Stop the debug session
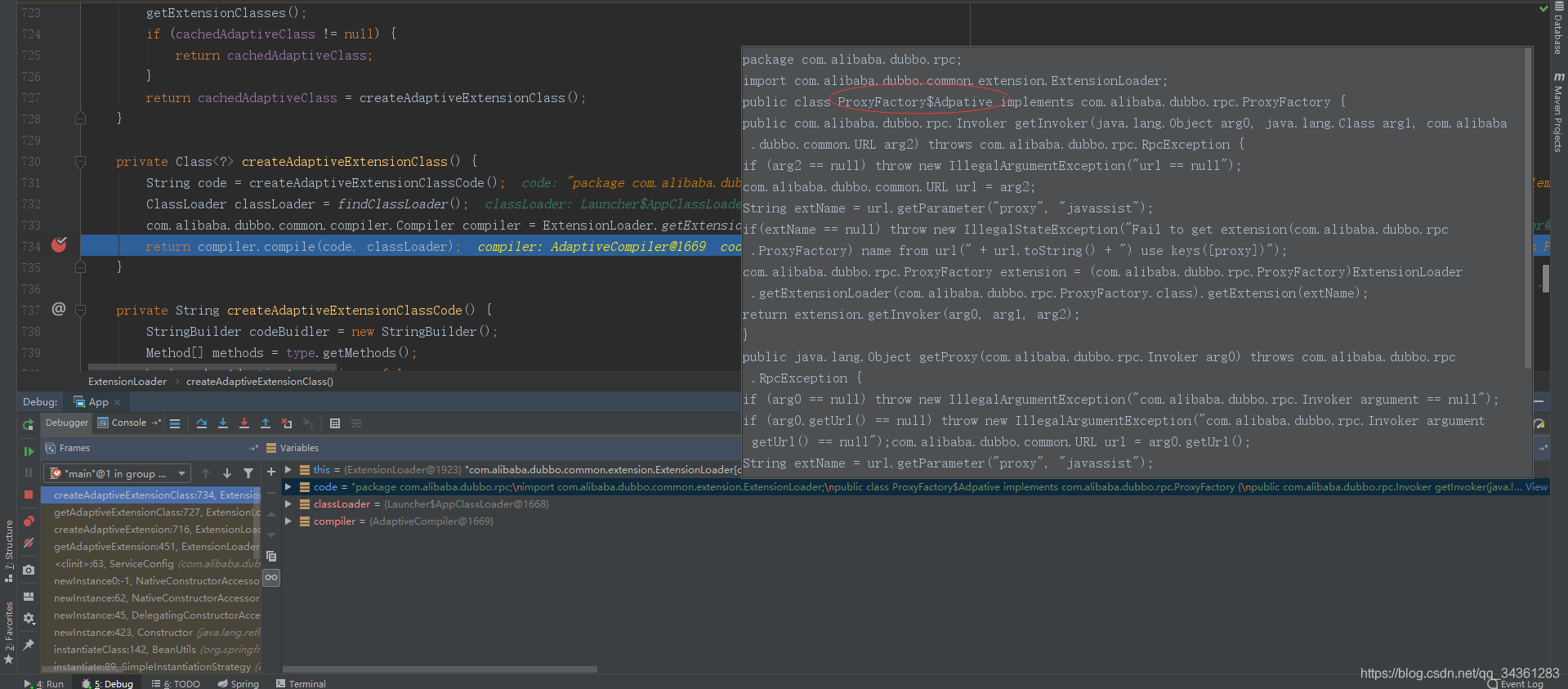Screen dimensions: 1568x689 click(28, 494)
